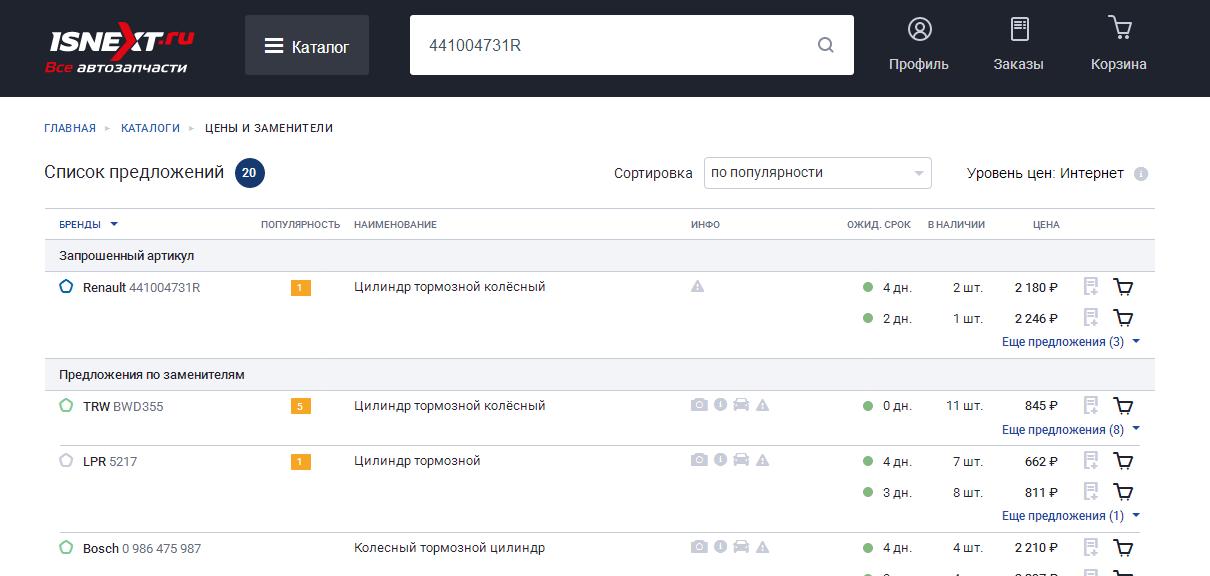Click the info circle icon for LPR 5217
1210x576 pixels.
pos(720,460)
